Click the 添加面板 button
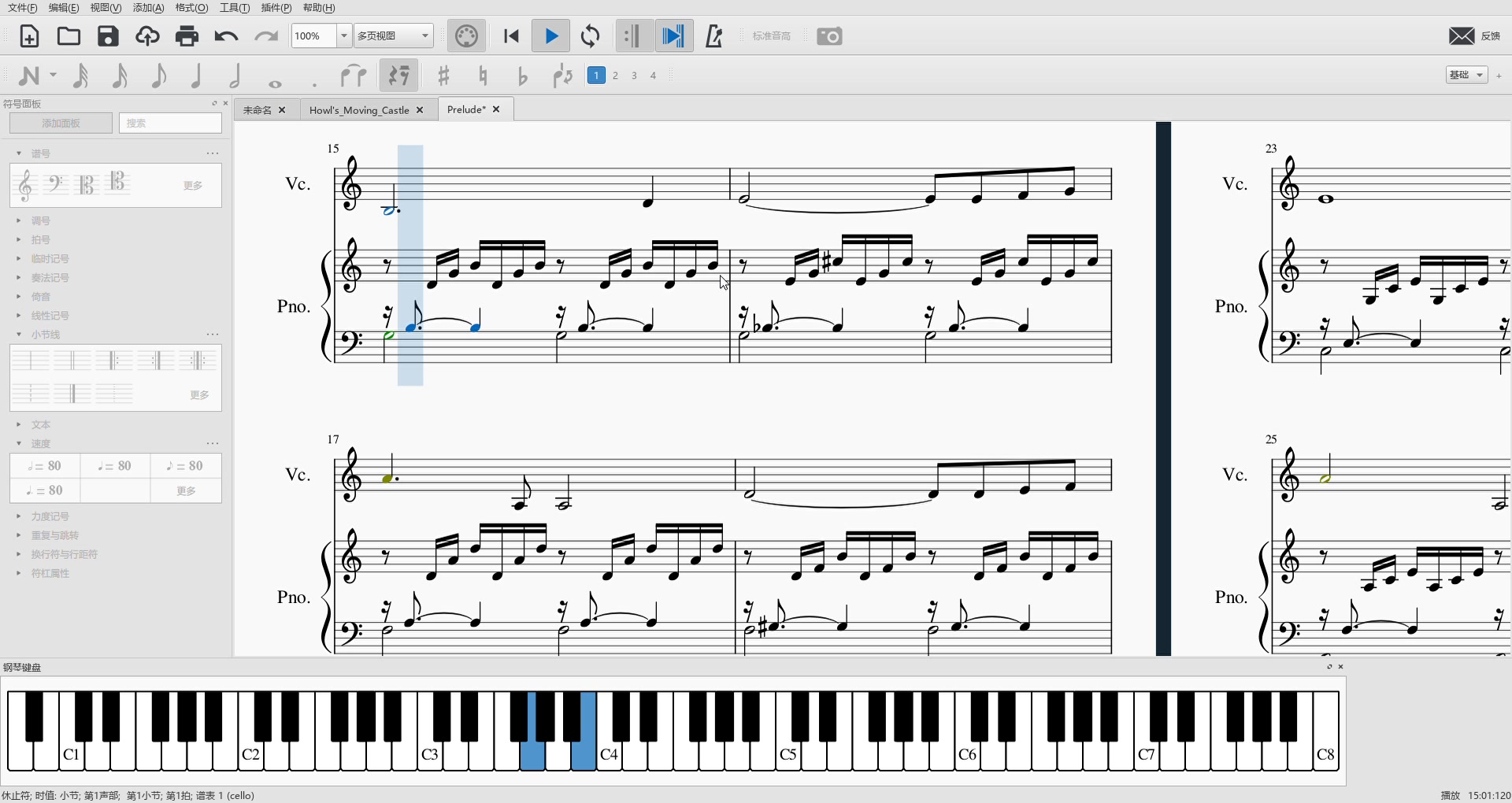Viewport: 1512px width, 803px height. (61, 124)
